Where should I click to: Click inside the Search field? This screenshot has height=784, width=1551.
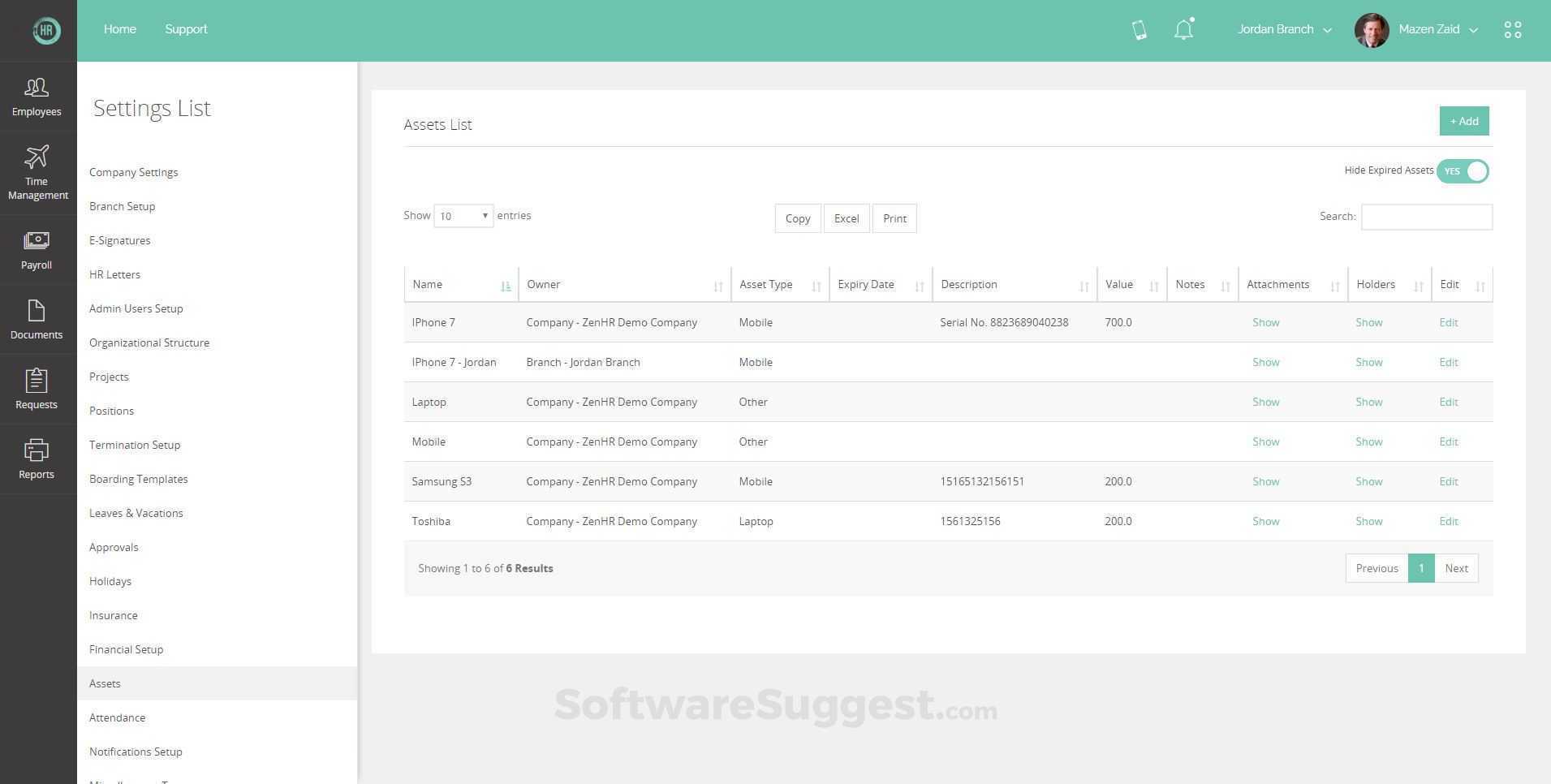coord(1425,217)
